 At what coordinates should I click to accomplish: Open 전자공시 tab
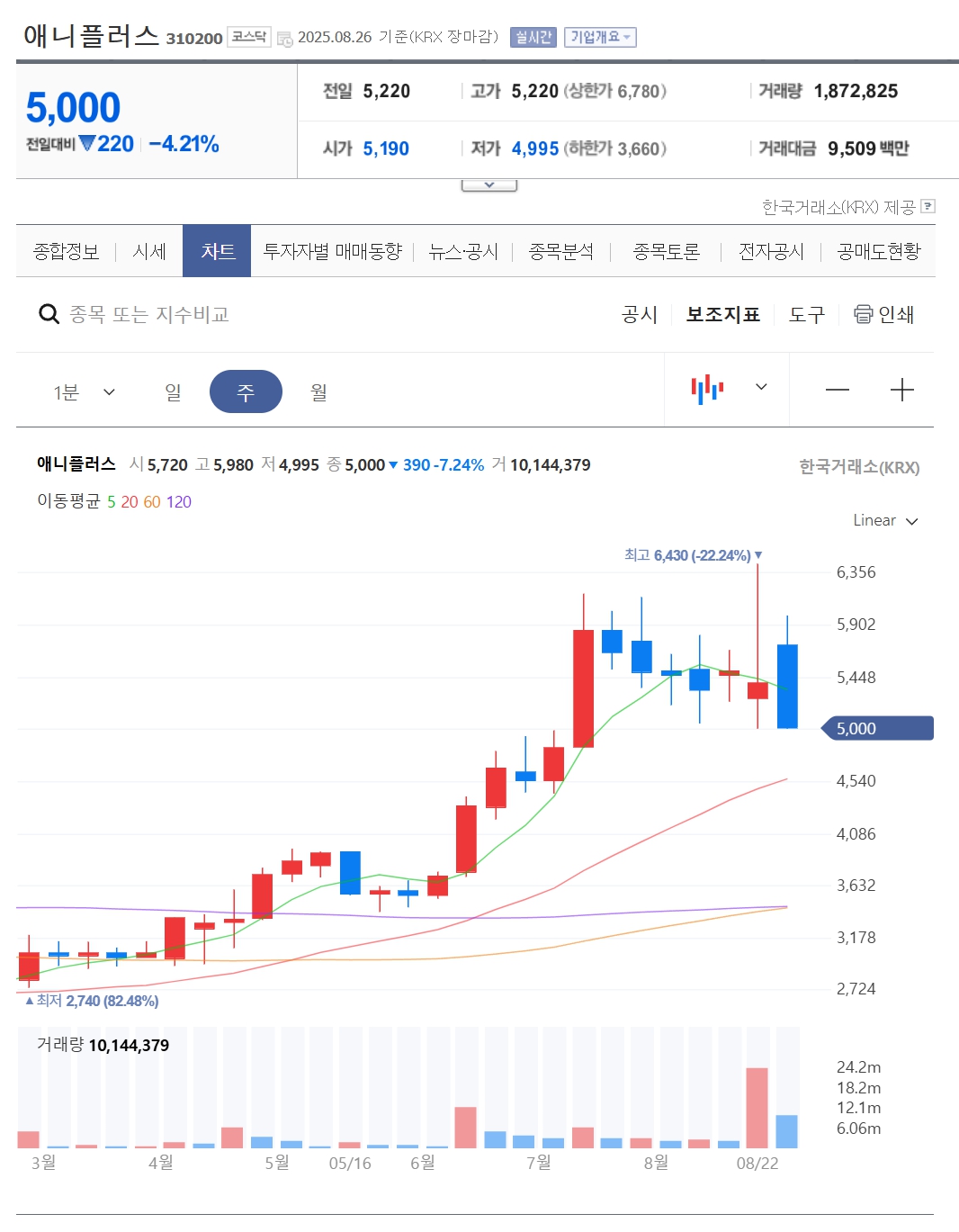coord(771,251)
